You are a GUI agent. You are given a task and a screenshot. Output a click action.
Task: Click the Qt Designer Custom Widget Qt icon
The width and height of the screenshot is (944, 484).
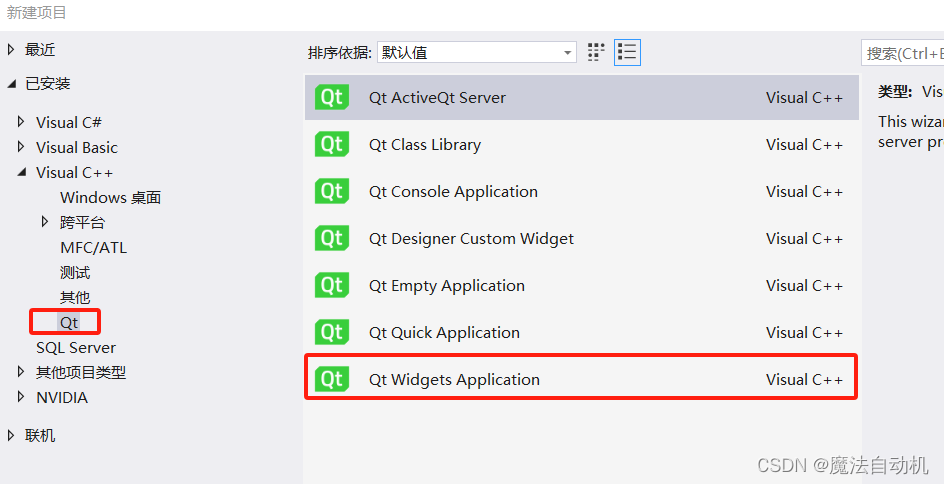click(x=332, y=238)
